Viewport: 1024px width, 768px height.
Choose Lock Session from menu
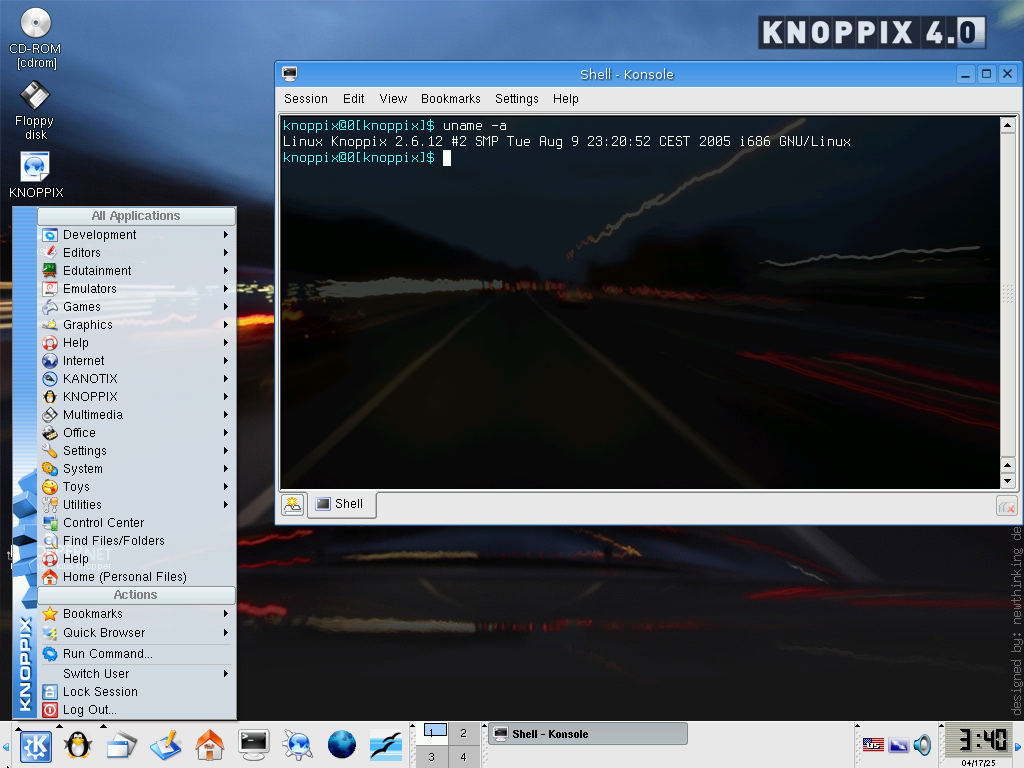tap(137, 692)
